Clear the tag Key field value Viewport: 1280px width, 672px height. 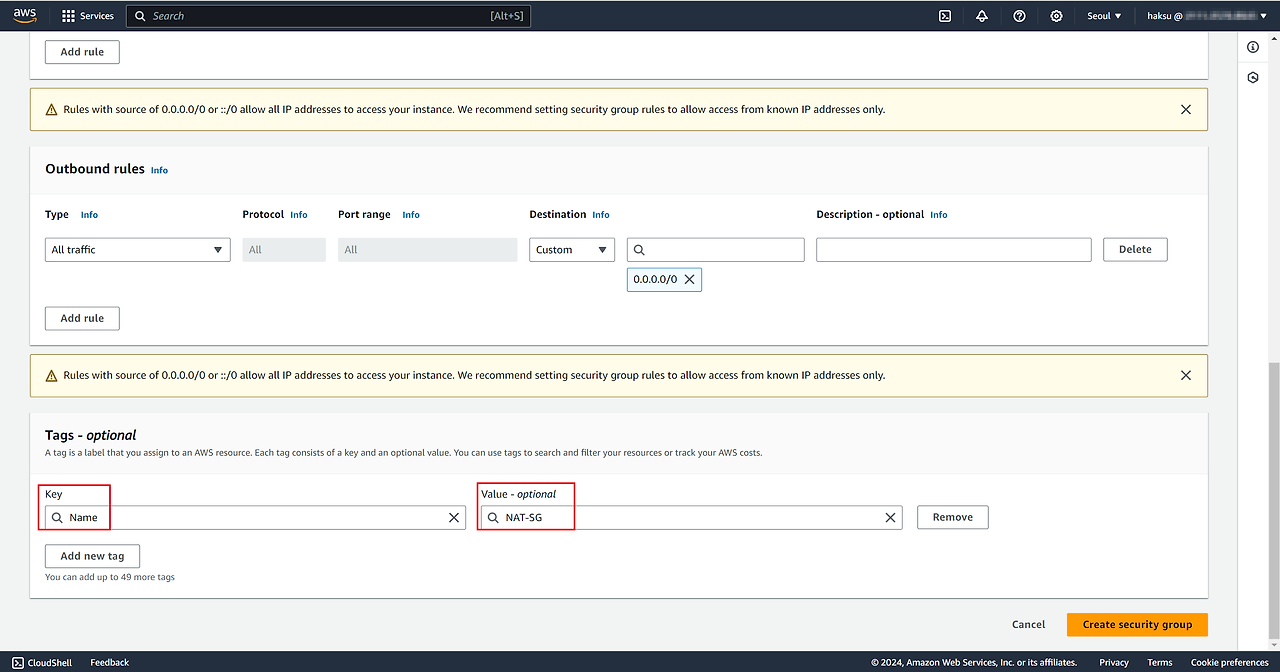454,518
